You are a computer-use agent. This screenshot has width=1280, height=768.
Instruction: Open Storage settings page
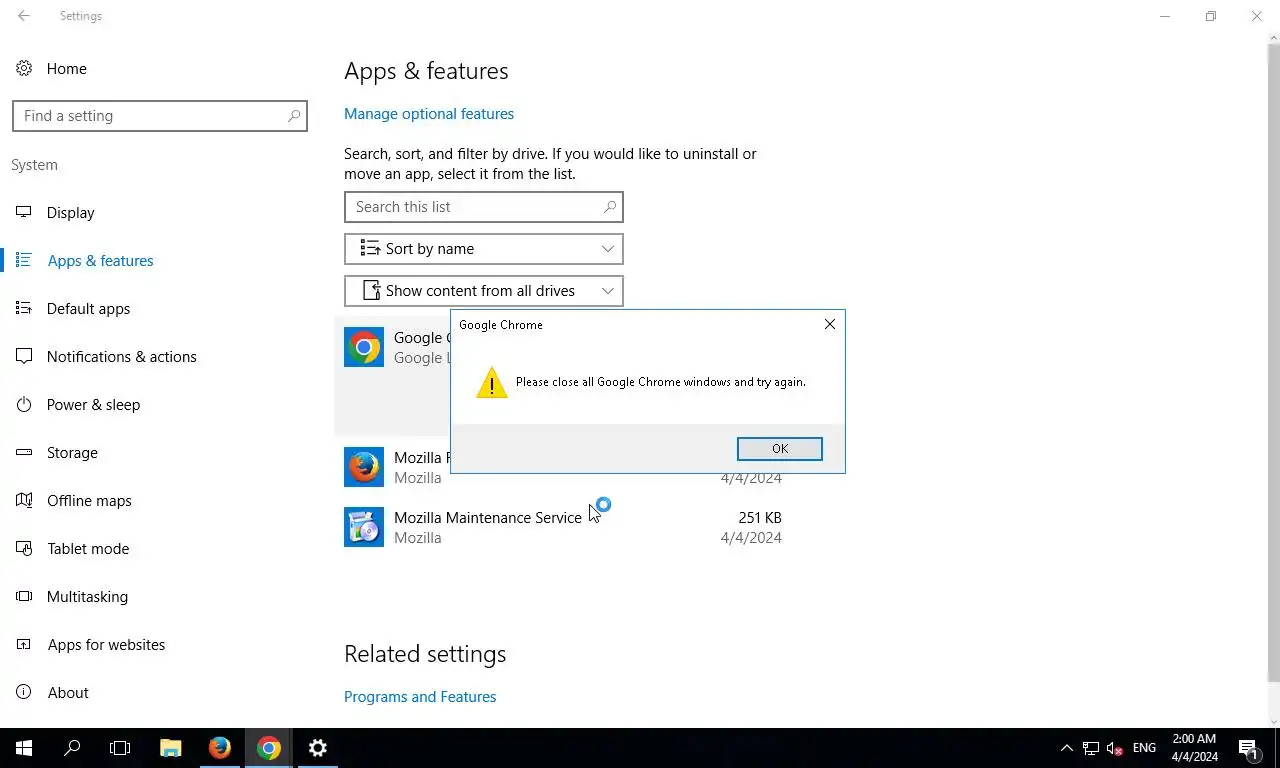click(72, 453)
